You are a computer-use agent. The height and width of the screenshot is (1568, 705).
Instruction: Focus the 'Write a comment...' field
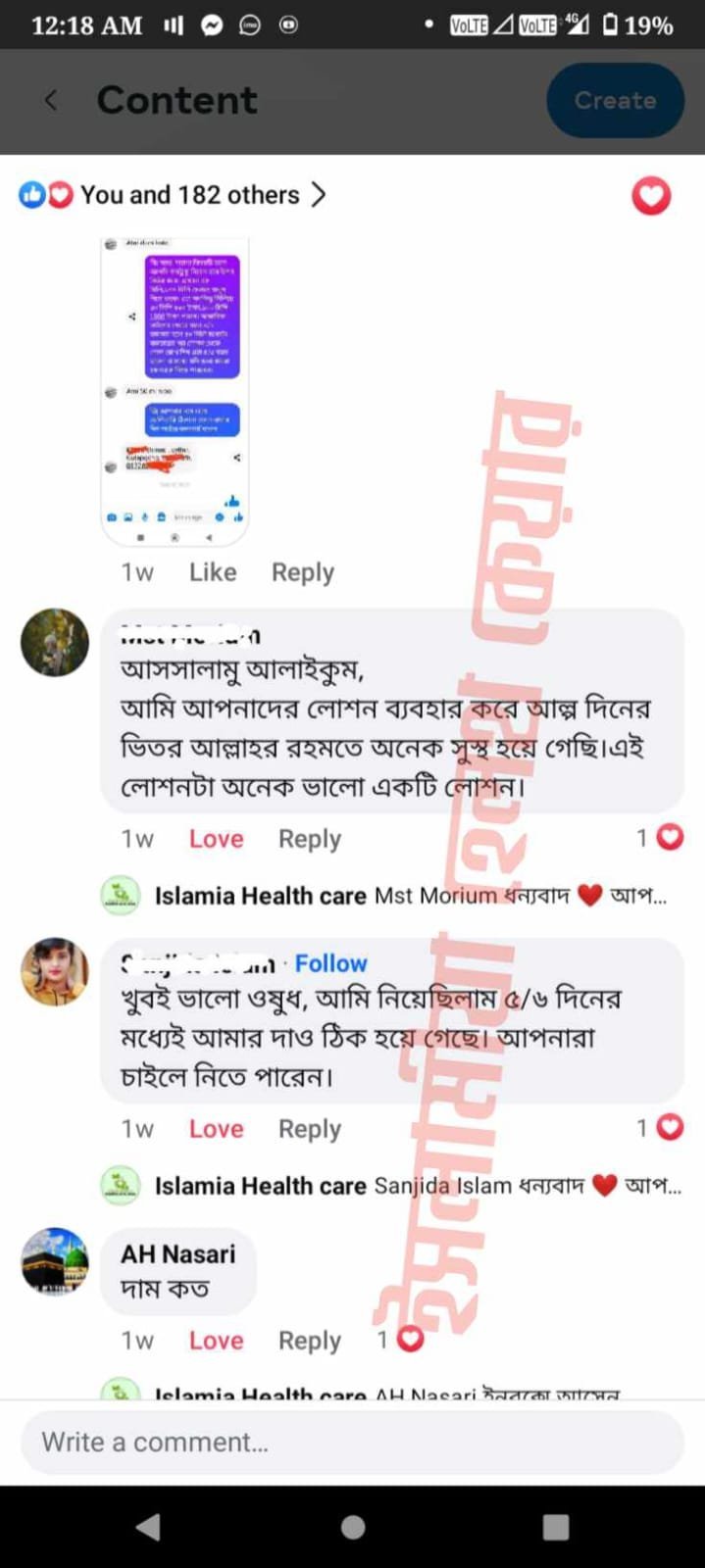(x=352, y=1443)
